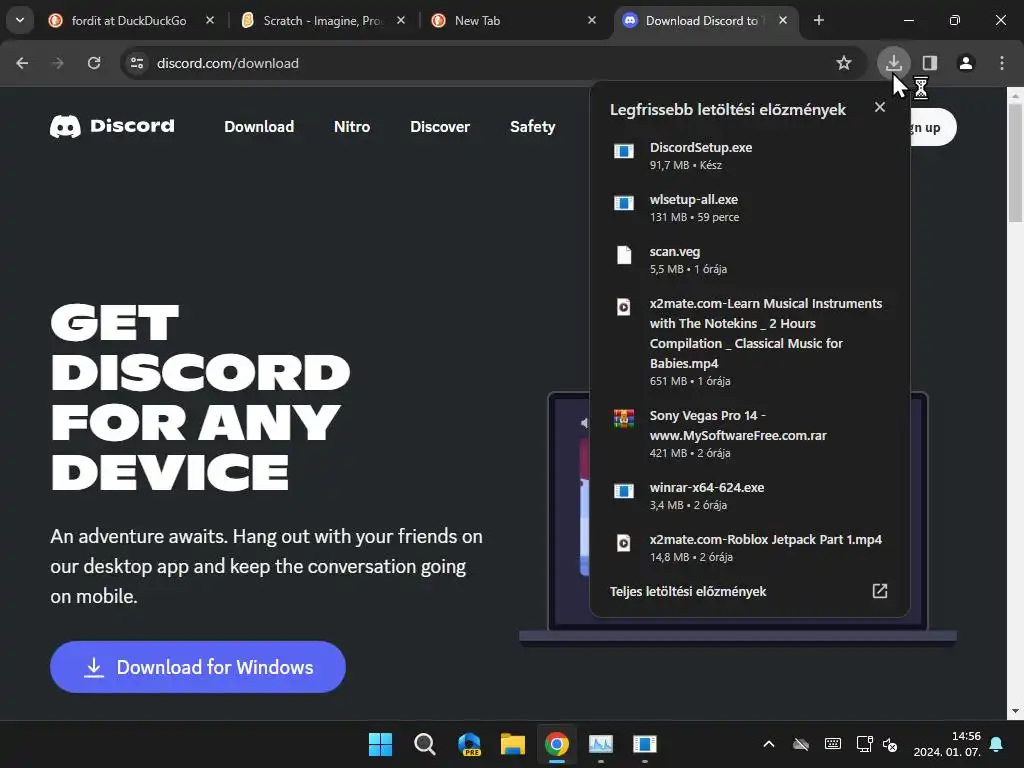Open the notifications bell
The height and width of the screenshot is (768, 1024).
coord(997,744)
